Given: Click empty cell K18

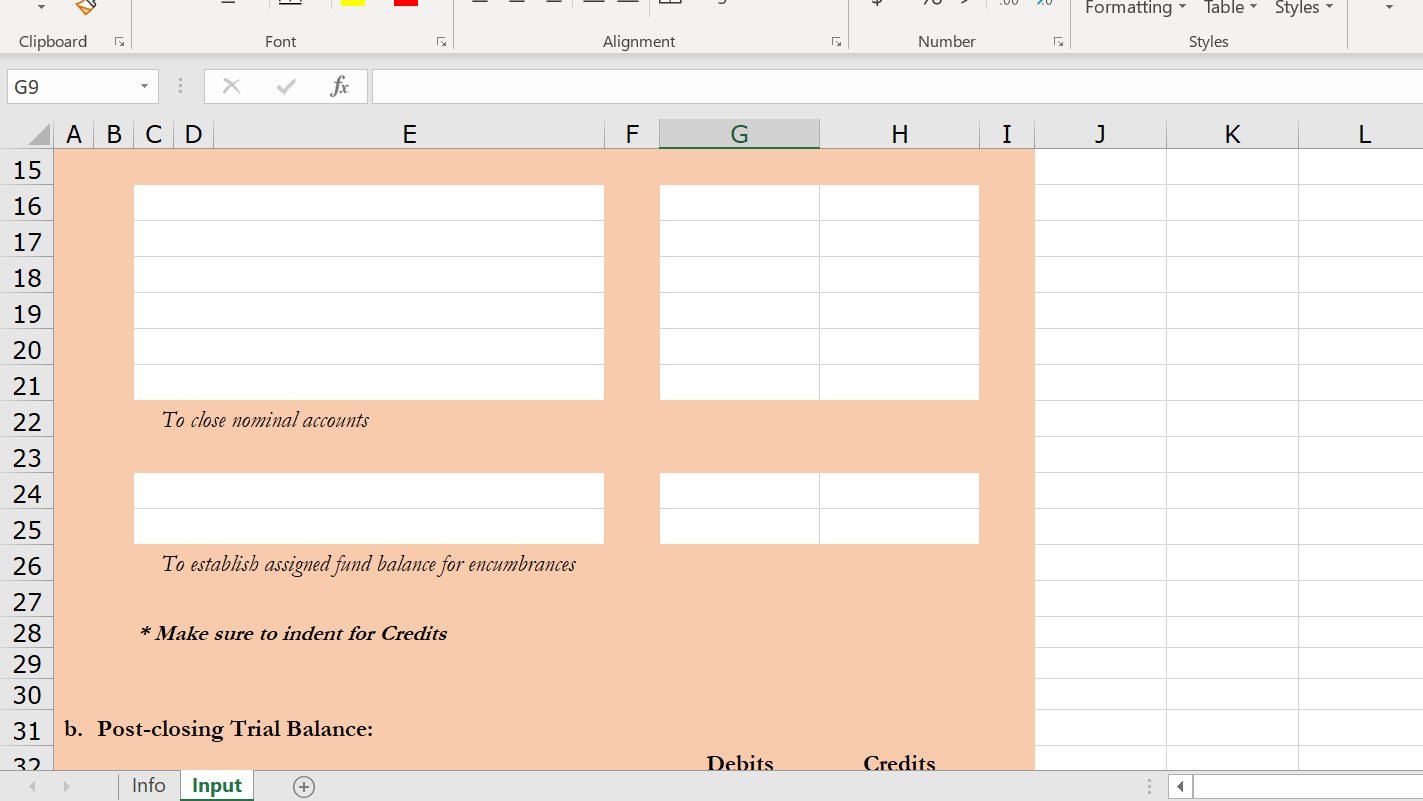Looking at the screenshot, I should coord(1232,275).
